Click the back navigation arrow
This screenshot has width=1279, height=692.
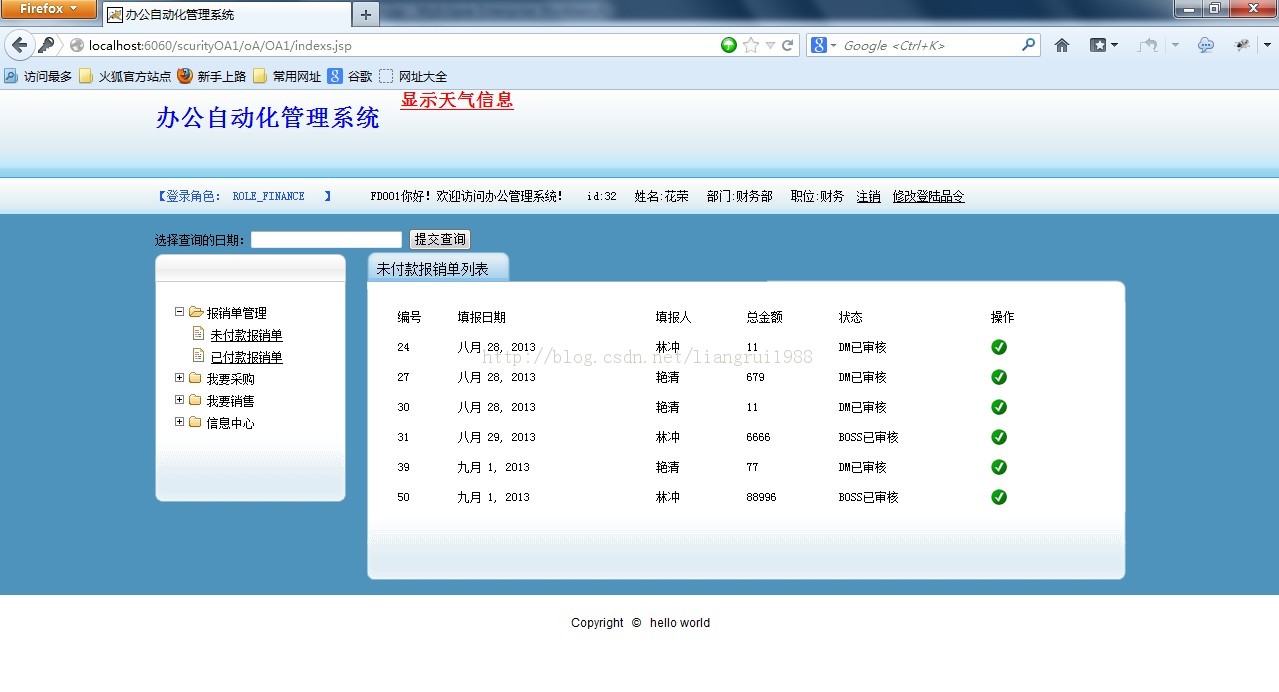20,45
